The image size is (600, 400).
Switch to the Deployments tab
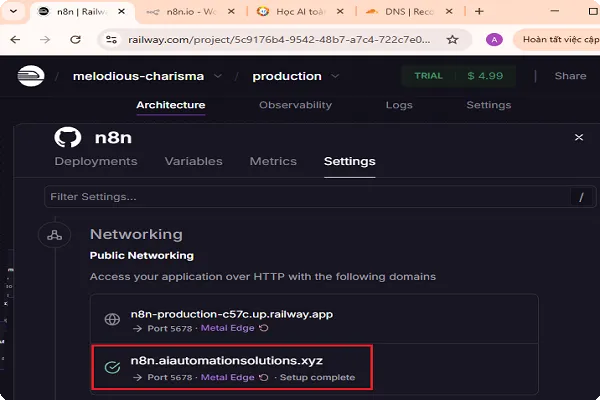tap(96, 161)
